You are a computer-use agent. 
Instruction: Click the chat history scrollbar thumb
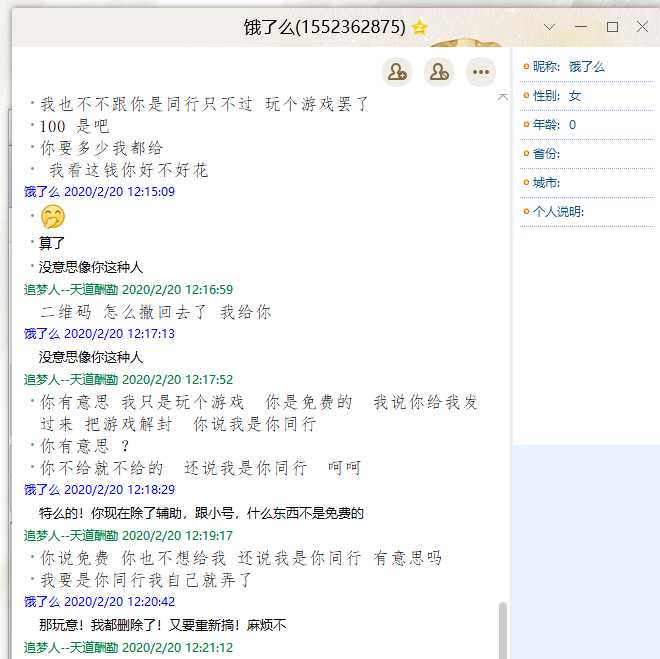[x=502, y=630]
